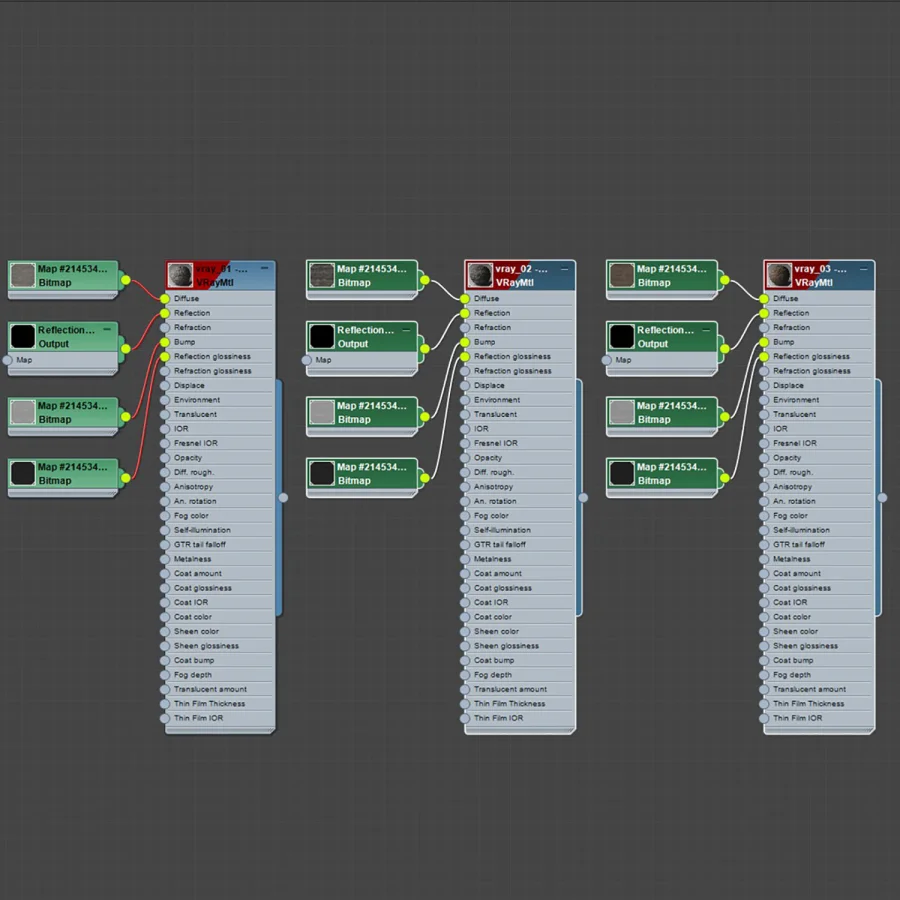The width and height of the screenshot is (900, 900).
Task: Click the Map input socket of middle Reflection Output
Action: point(307,360)
